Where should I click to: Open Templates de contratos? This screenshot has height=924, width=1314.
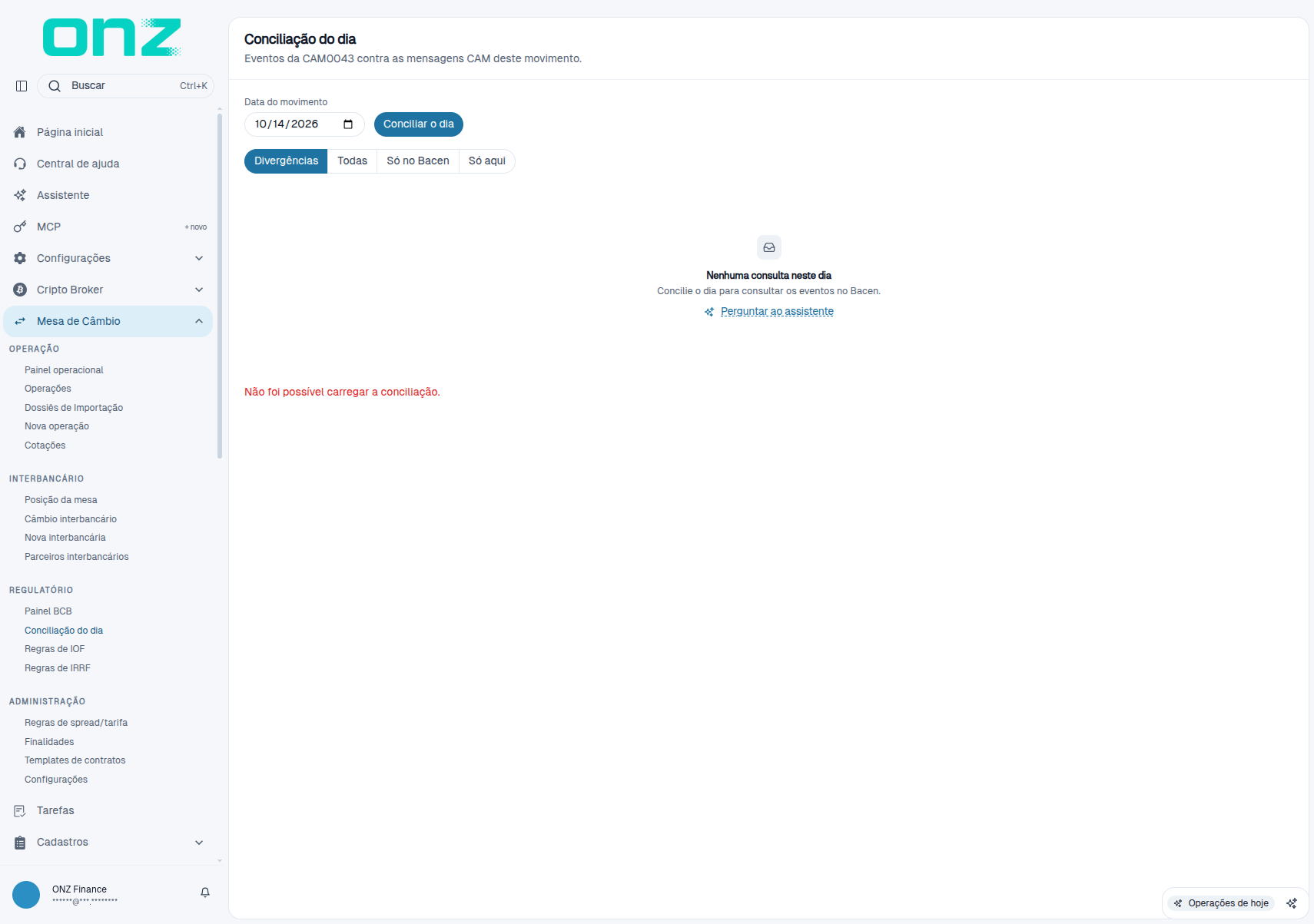[x=75, y=760]
